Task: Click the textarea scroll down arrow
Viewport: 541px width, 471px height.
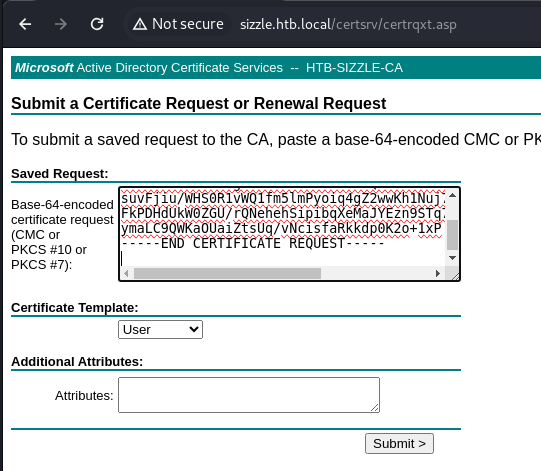Action: (x=453, y=258)
